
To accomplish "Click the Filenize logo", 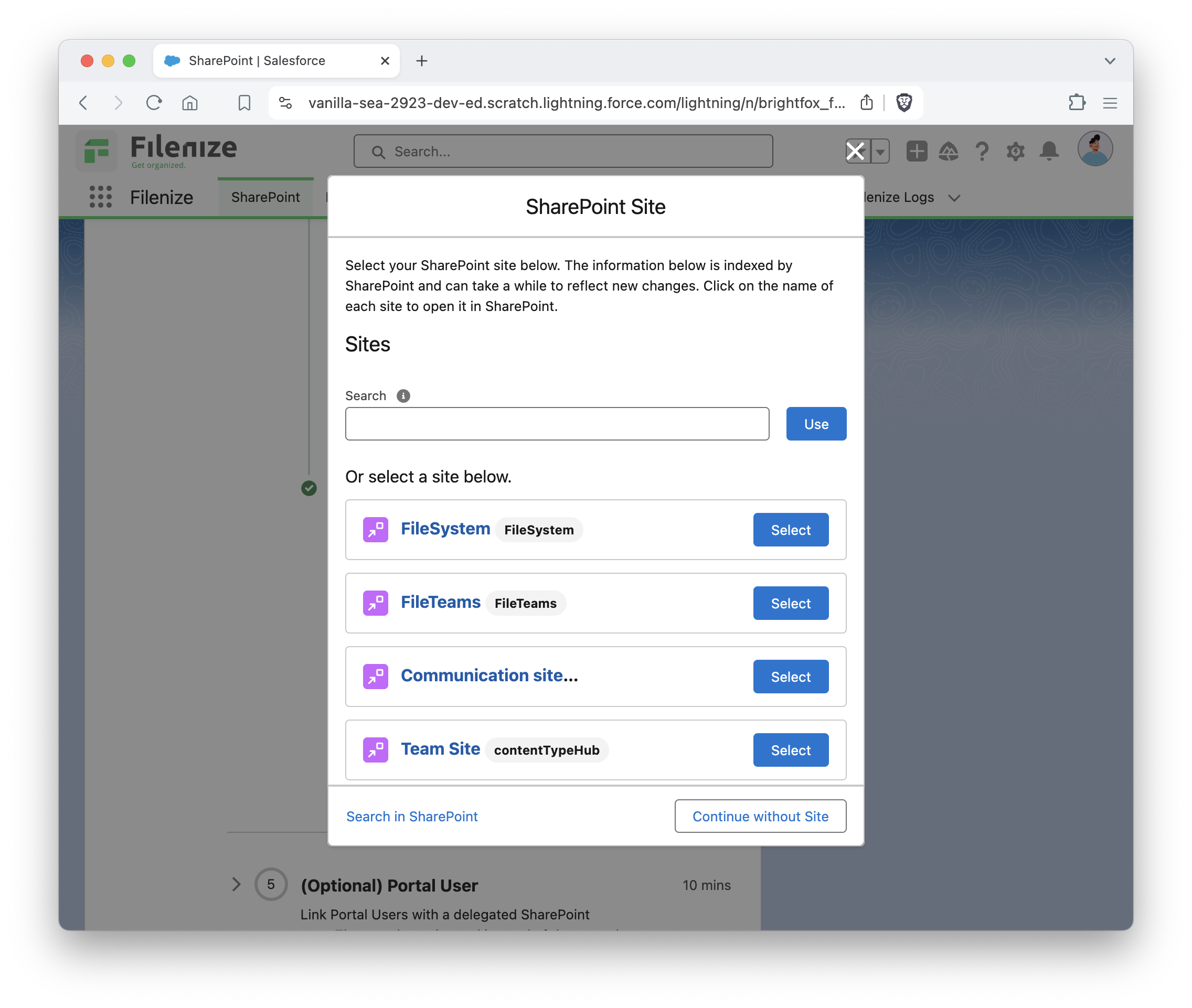I will pos(157,151).
